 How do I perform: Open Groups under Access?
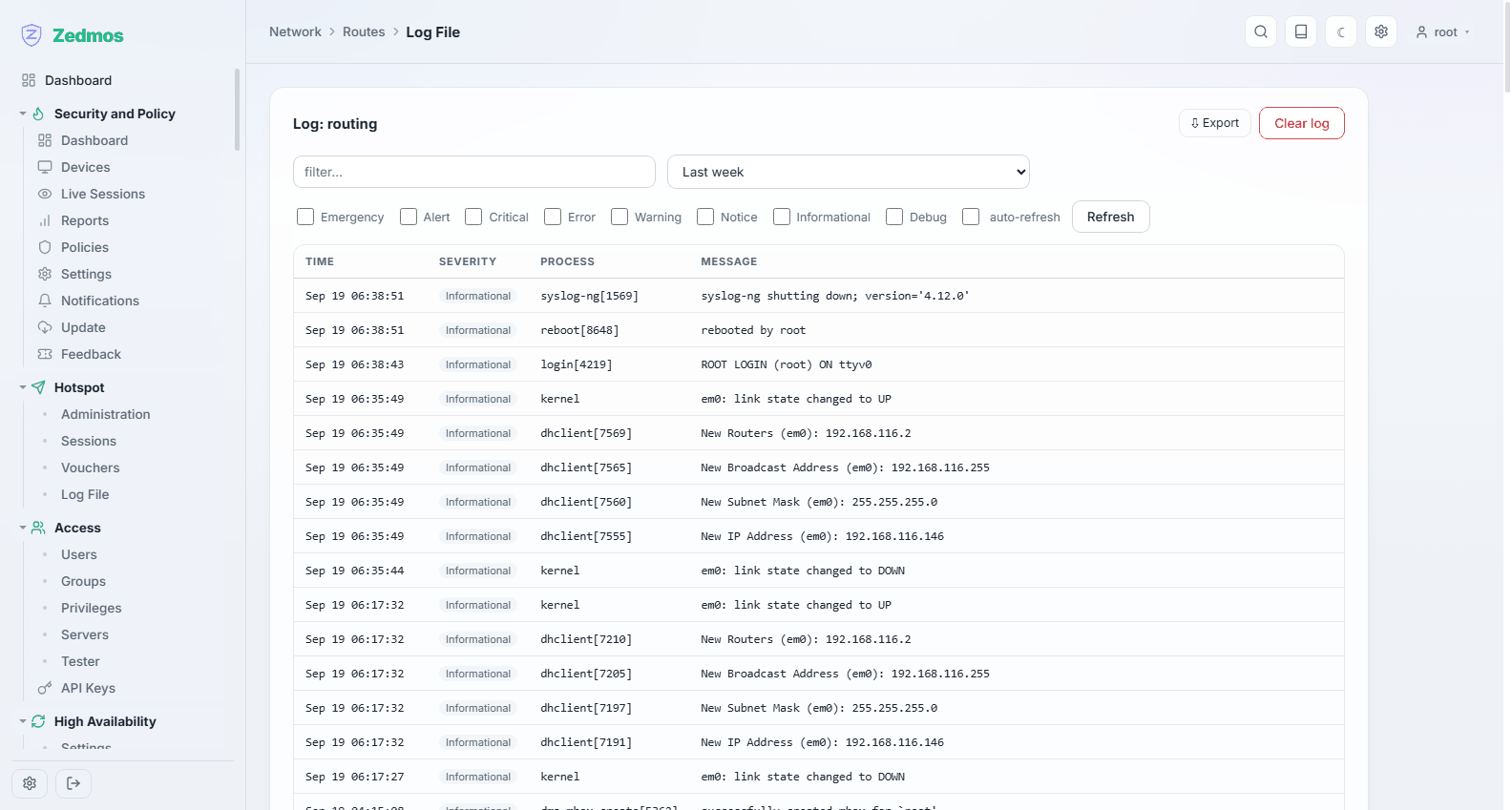pos(84,581)
